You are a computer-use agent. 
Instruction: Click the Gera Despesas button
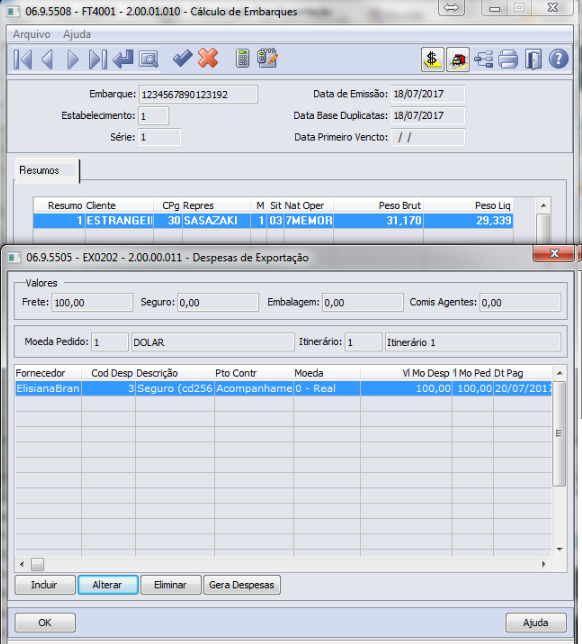click(242, 585)
